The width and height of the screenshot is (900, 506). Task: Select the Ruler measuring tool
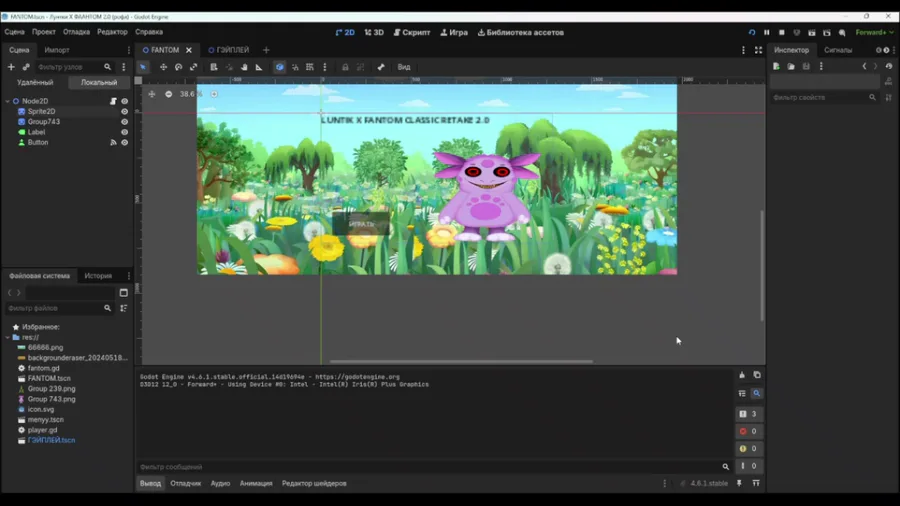coord(259,67)
